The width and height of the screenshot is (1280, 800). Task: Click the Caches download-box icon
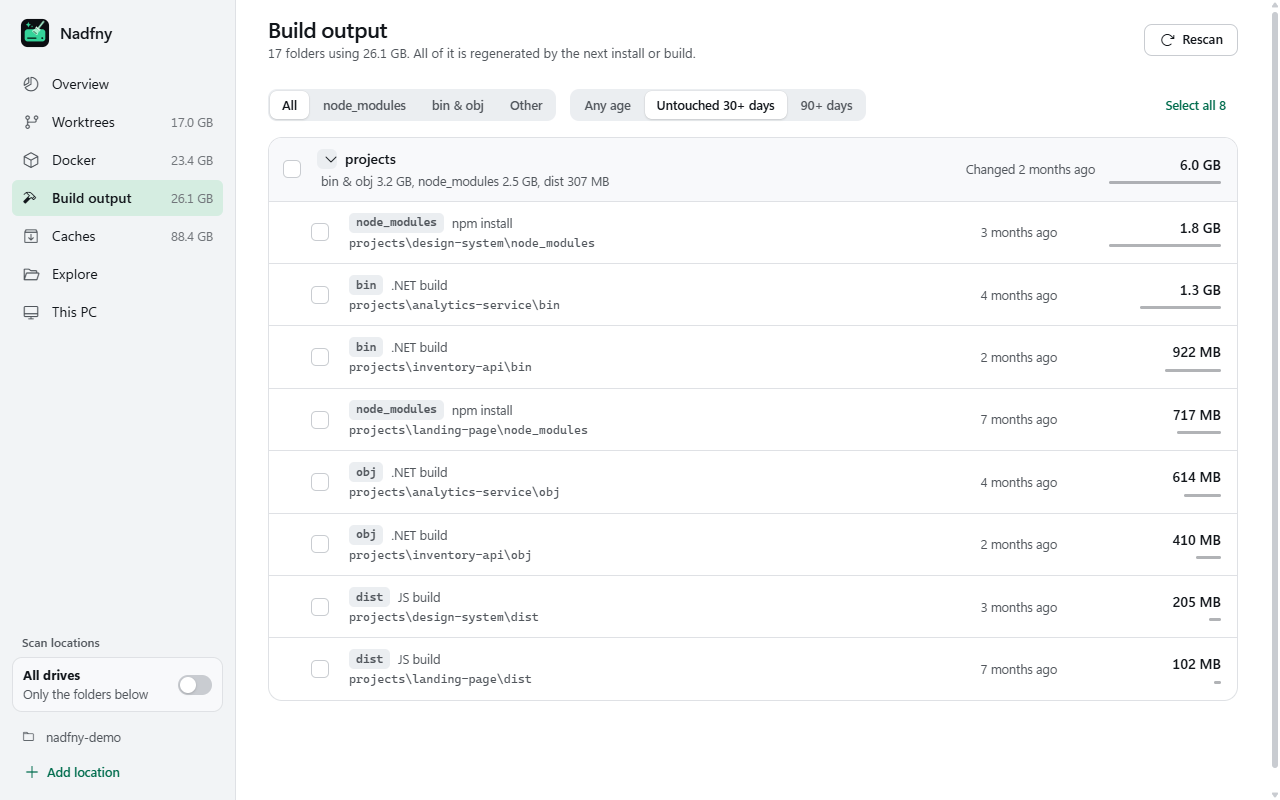(31, 236)
